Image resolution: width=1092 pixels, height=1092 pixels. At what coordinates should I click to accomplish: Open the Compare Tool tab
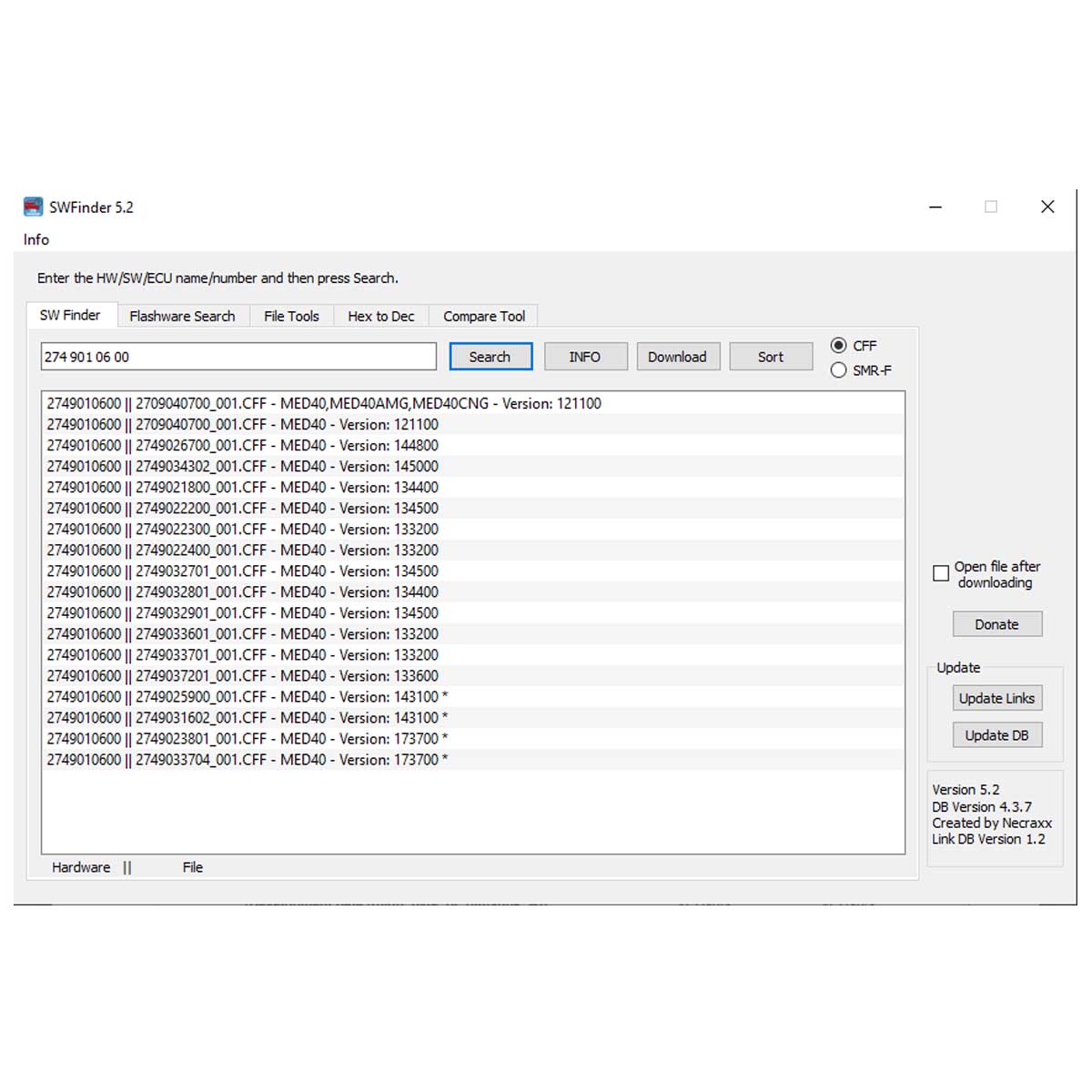(483, 315)
